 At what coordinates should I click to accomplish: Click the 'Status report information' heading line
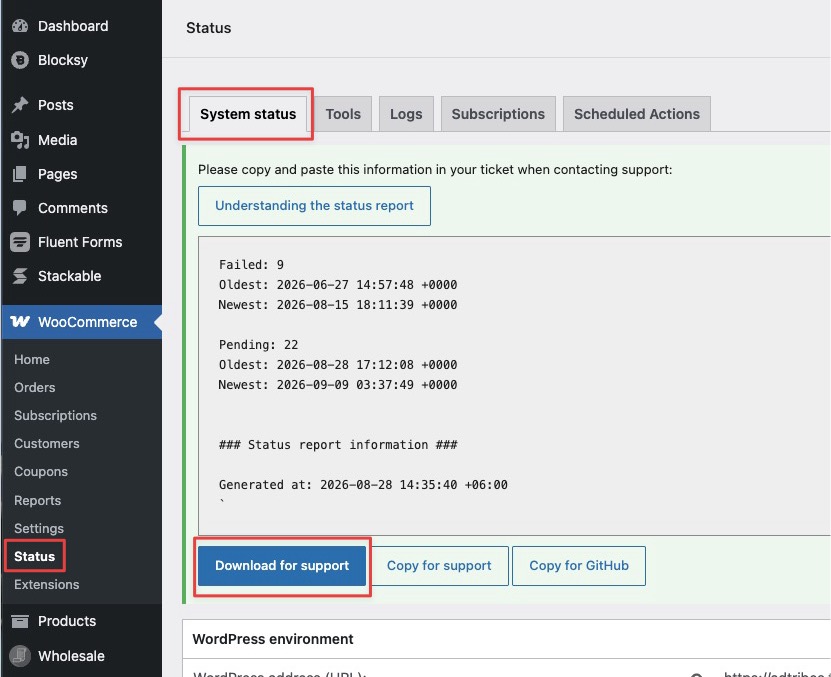click(338, 445)
